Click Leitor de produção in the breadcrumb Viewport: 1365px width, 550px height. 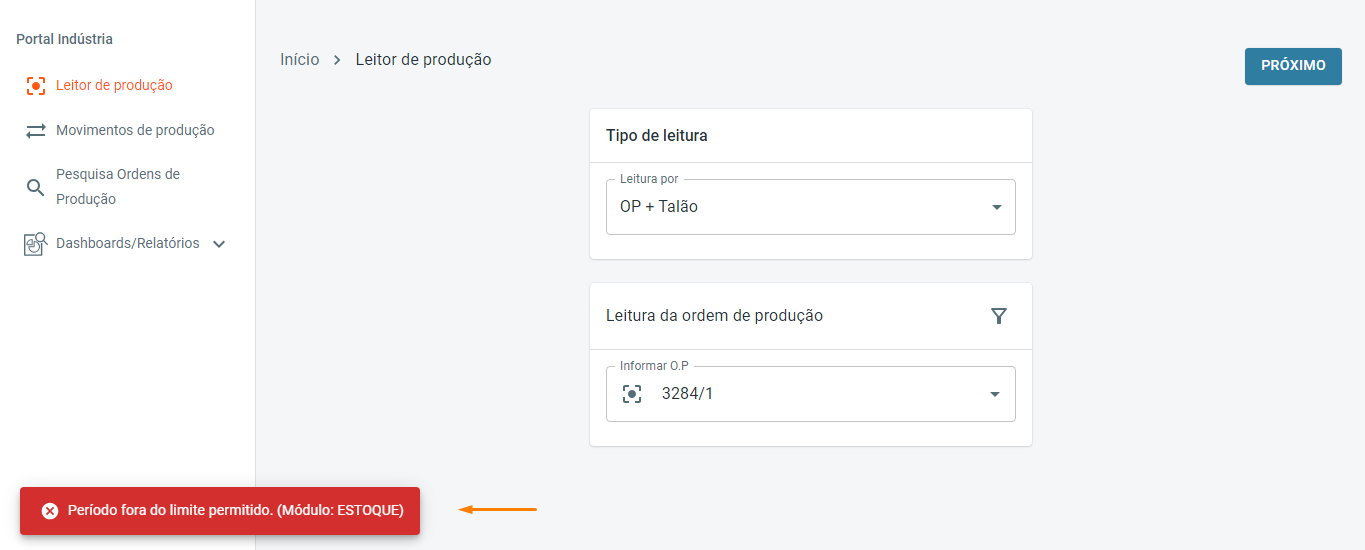(x=423, y=60)
